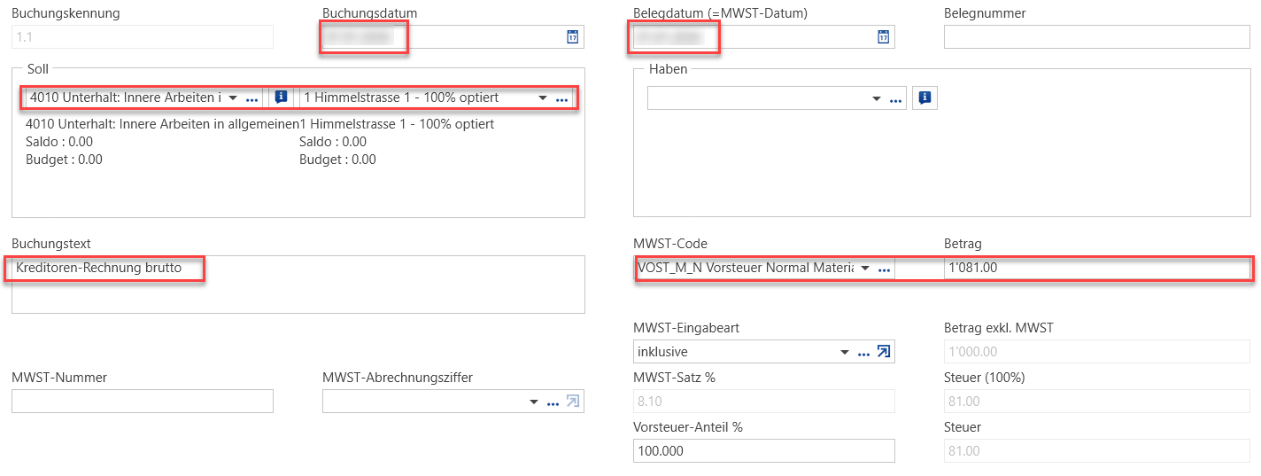Expand the Haben account dropdown

click(x=877, y=98)
